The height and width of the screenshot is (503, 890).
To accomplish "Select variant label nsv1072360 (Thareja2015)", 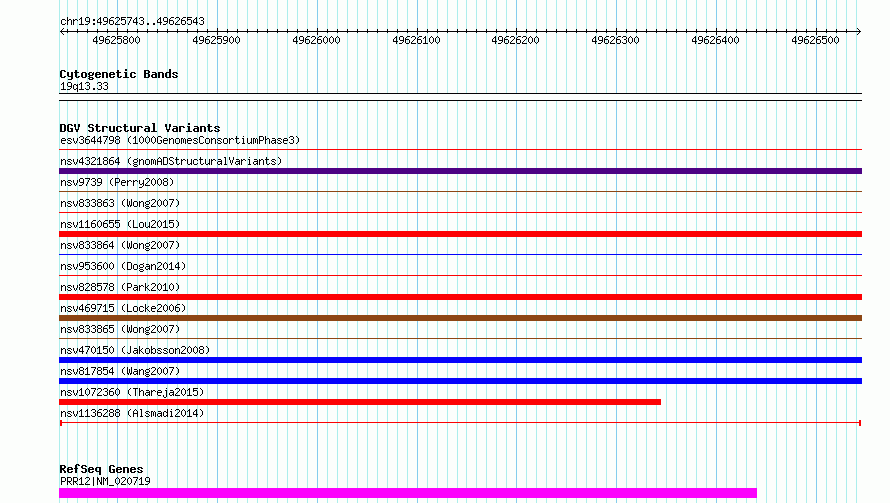I will click(132, 392).
